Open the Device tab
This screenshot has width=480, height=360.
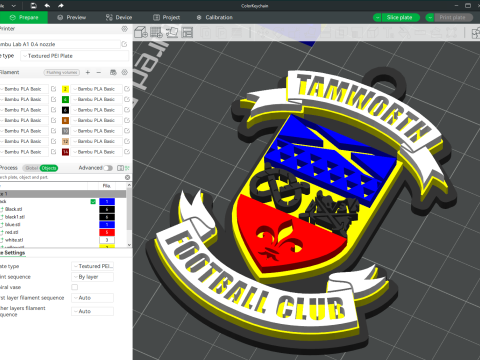pos(119,17)
